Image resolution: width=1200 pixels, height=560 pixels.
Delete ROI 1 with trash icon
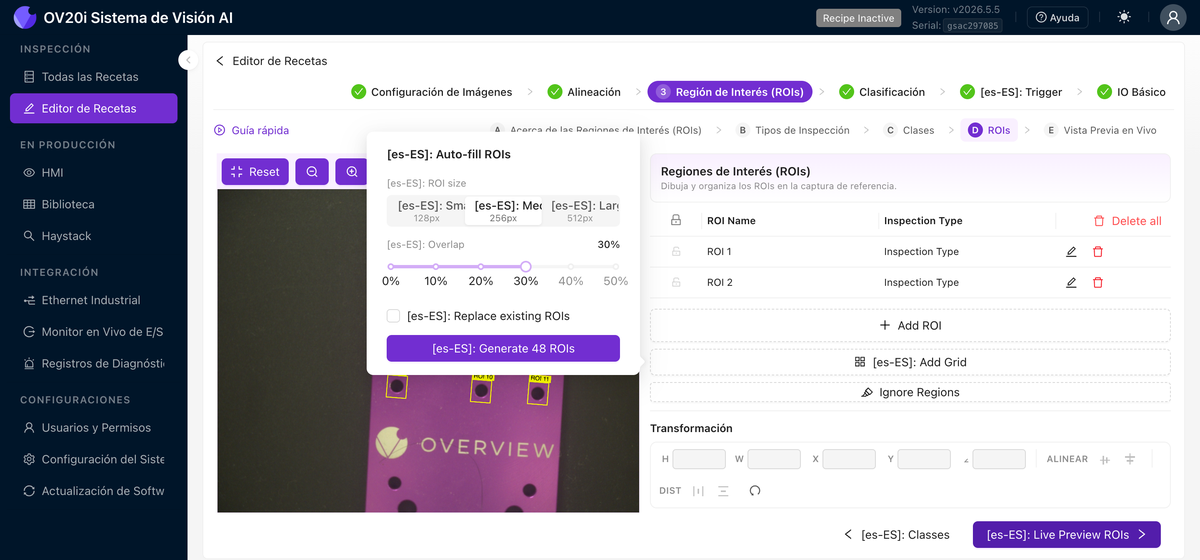coord(1098,251)
